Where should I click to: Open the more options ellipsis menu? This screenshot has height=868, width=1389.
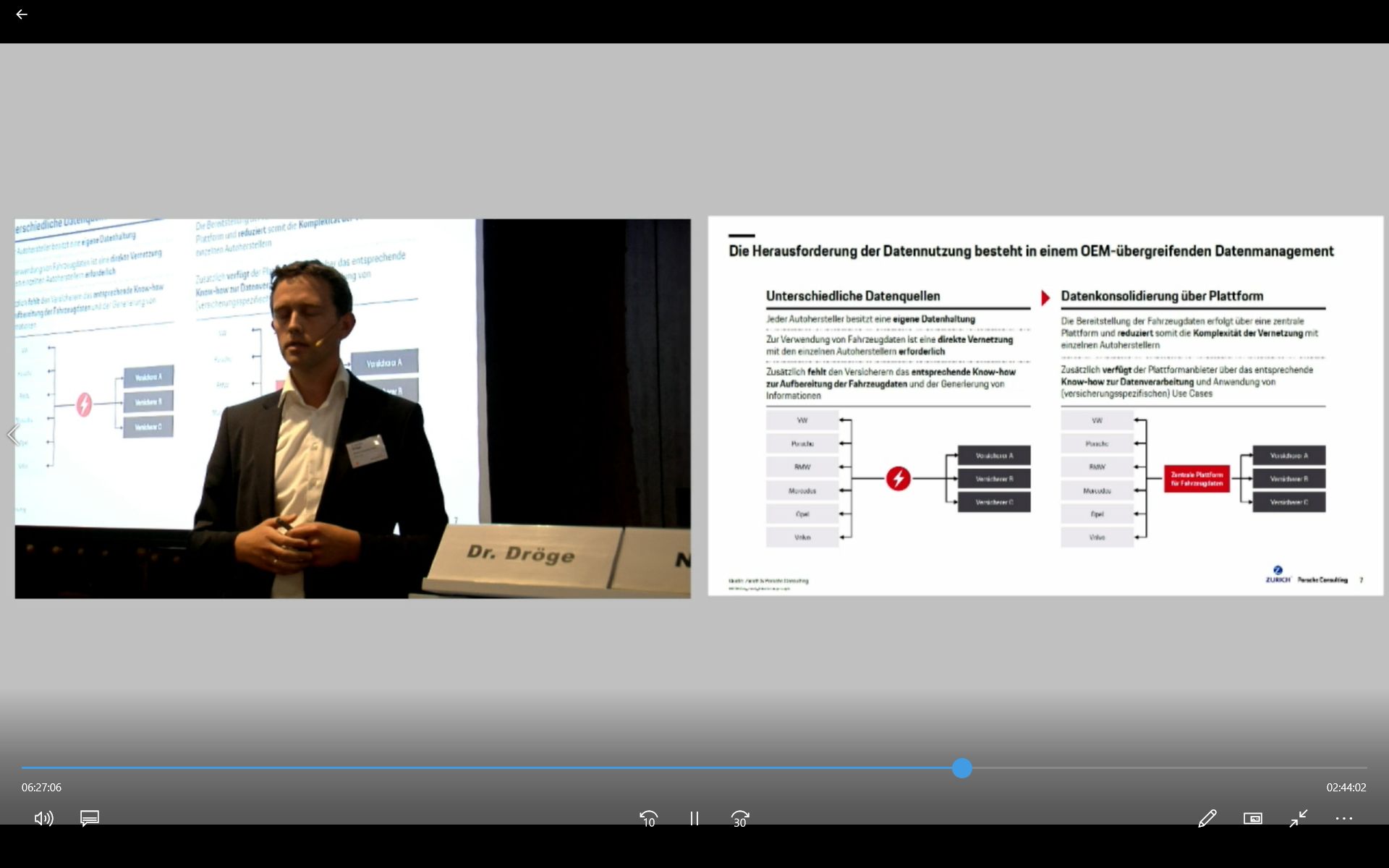pyautogui.click(x=1343, y=818)
